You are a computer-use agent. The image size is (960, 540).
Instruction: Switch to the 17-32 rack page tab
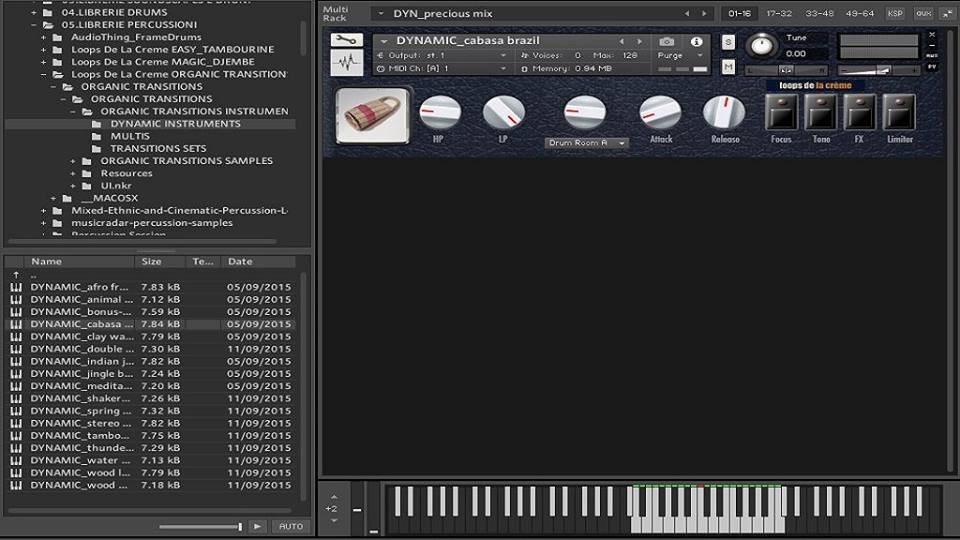pyautogui.click(x=780, y=13)
